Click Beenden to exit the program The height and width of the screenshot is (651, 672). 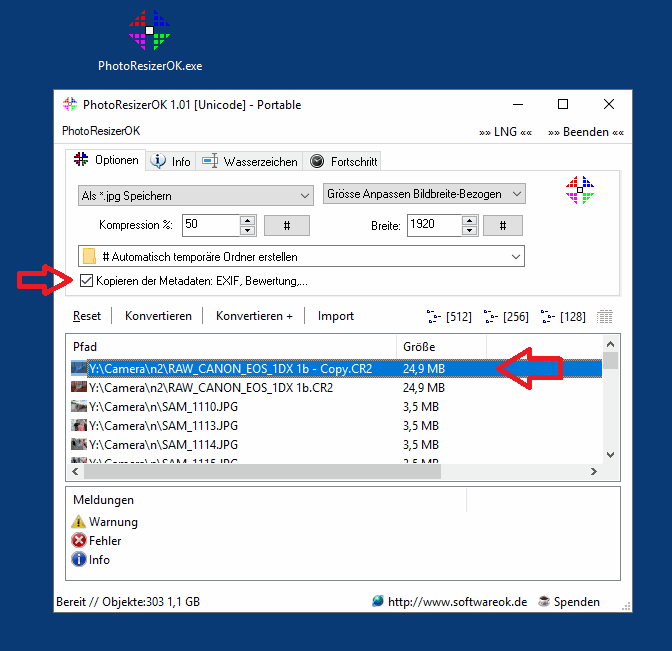click(x=585, y=132)
